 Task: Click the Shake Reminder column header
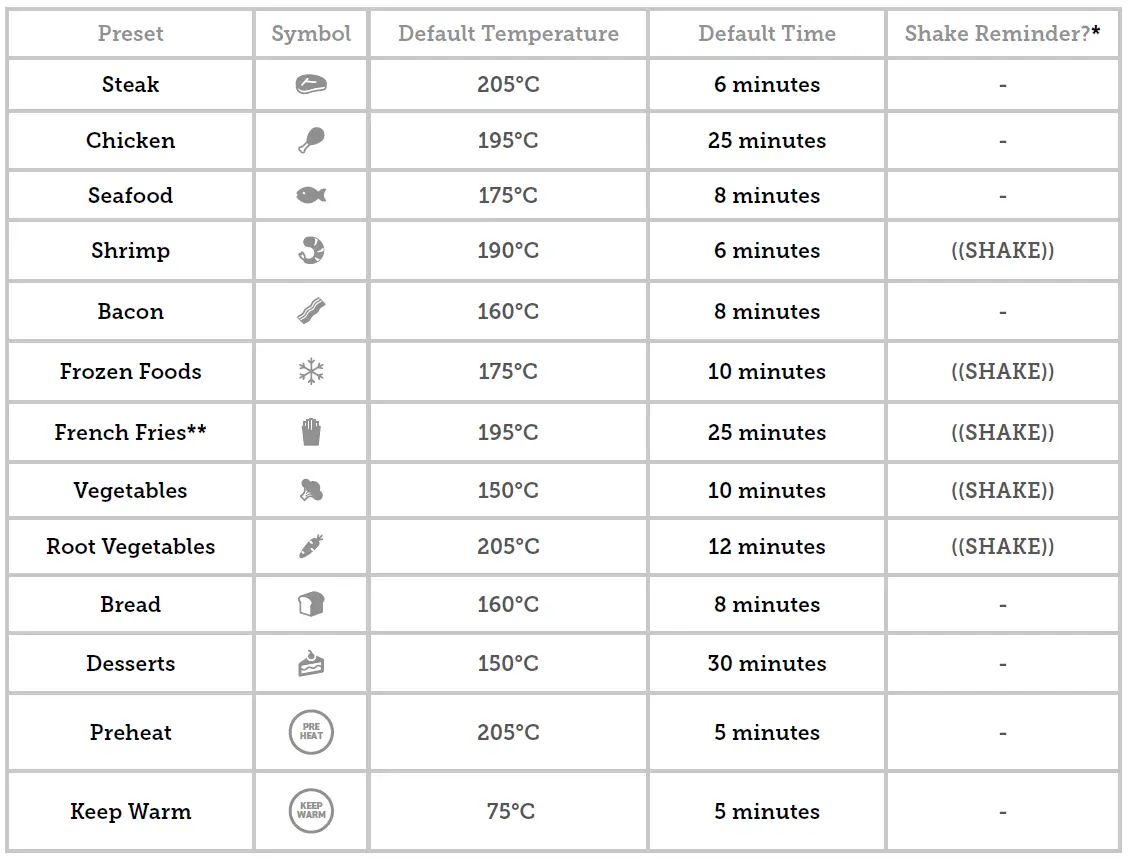[1002, 34]
